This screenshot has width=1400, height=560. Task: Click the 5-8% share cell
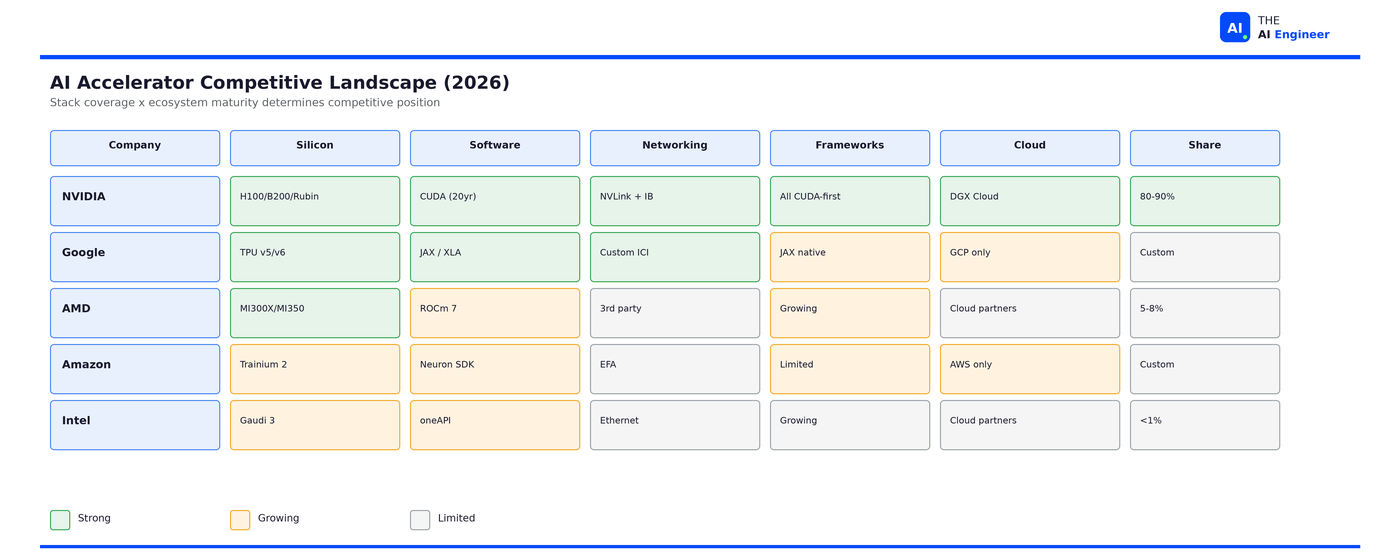pyautogui.click(x=1205, y=313)
